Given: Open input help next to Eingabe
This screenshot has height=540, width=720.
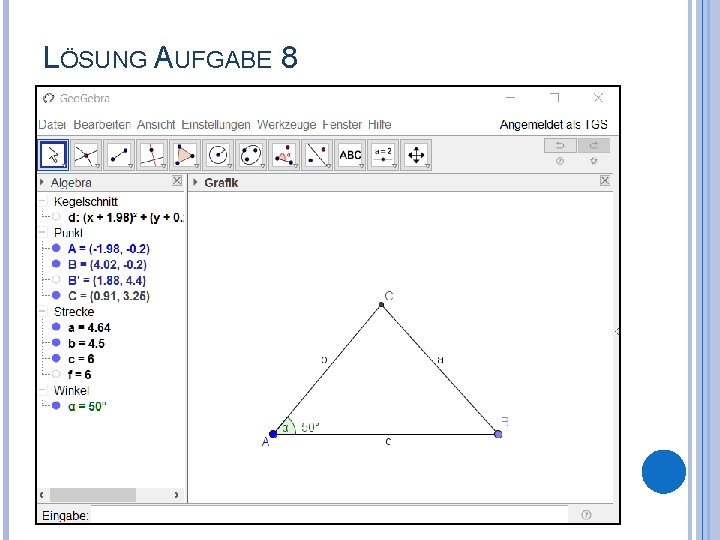Looking at the screenshot, I should [x=586, y=515].
